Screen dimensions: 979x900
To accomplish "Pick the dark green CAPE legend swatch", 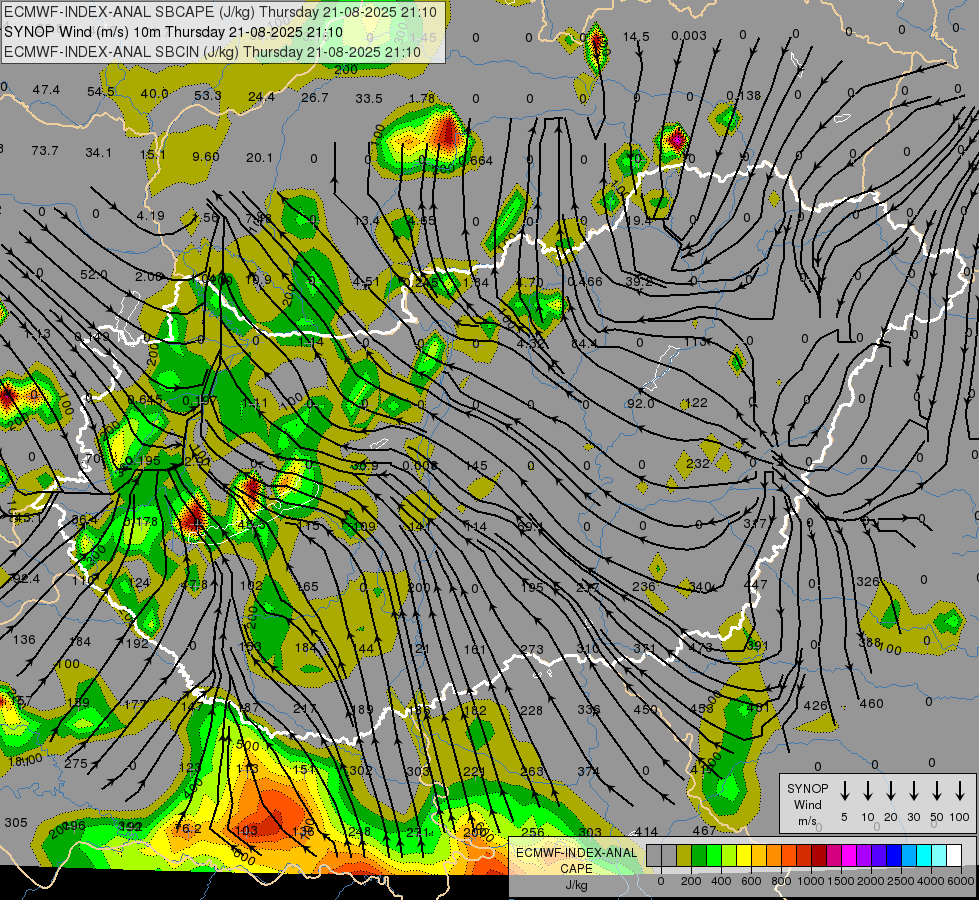I will (x=699, y=855).
